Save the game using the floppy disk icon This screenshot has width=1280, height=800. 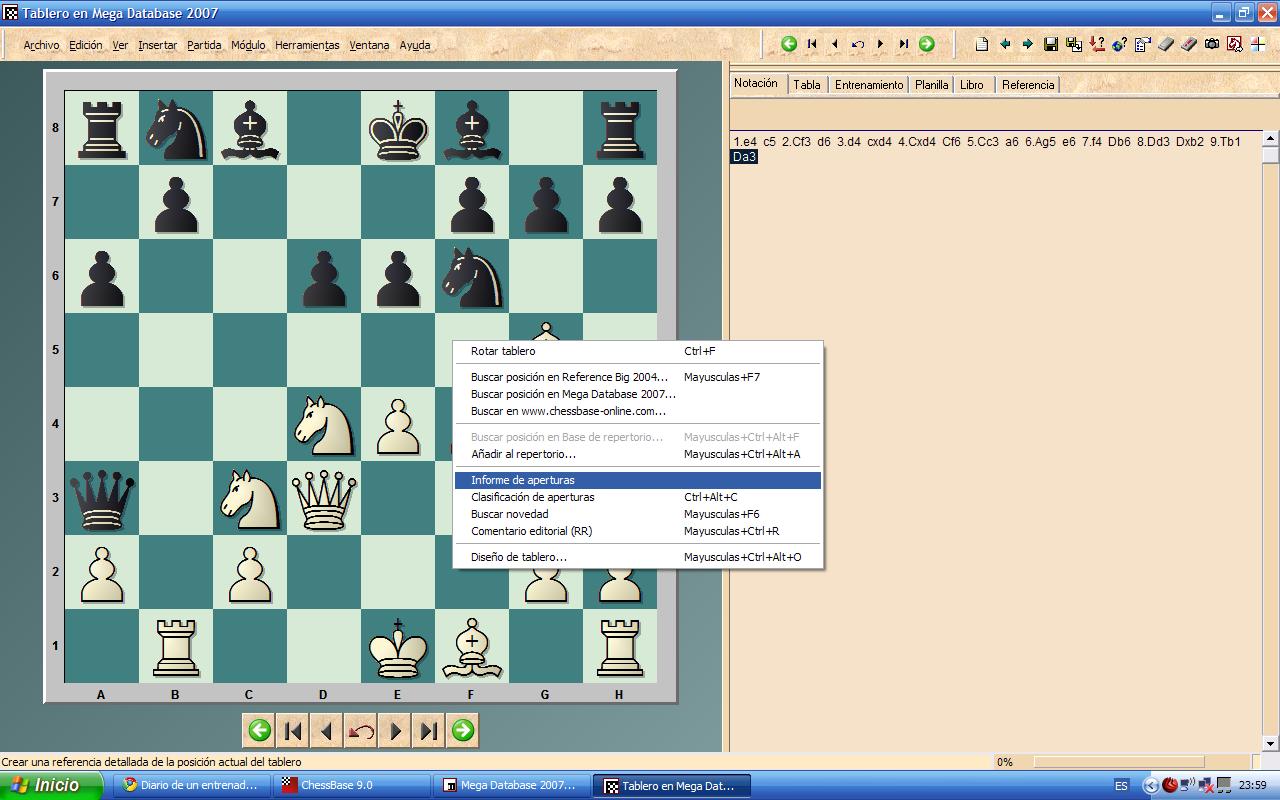point(1051,44)
